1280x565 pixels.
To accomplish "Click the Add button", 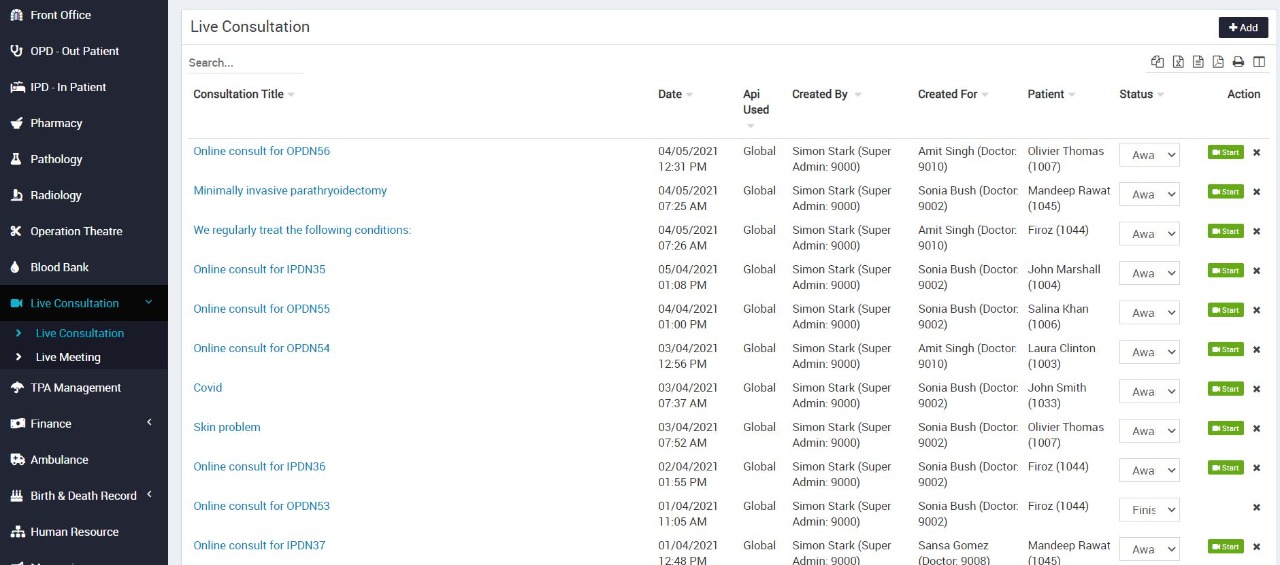I will click(1243, 28).
